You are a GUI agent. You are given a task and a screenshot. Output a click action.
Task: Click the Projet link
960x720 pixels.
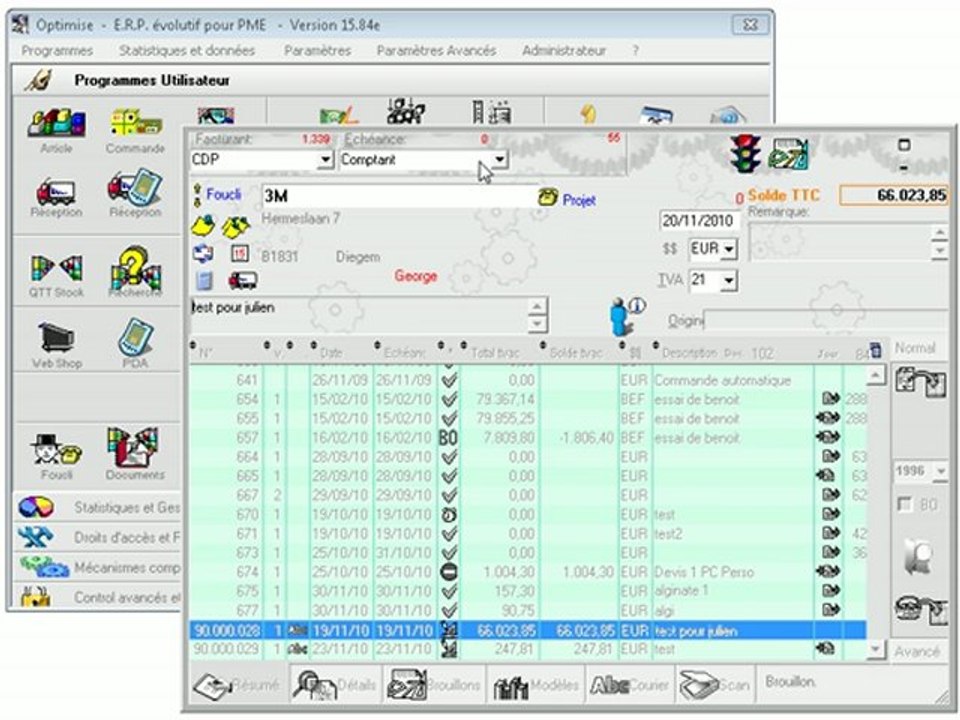coord(579,200)
